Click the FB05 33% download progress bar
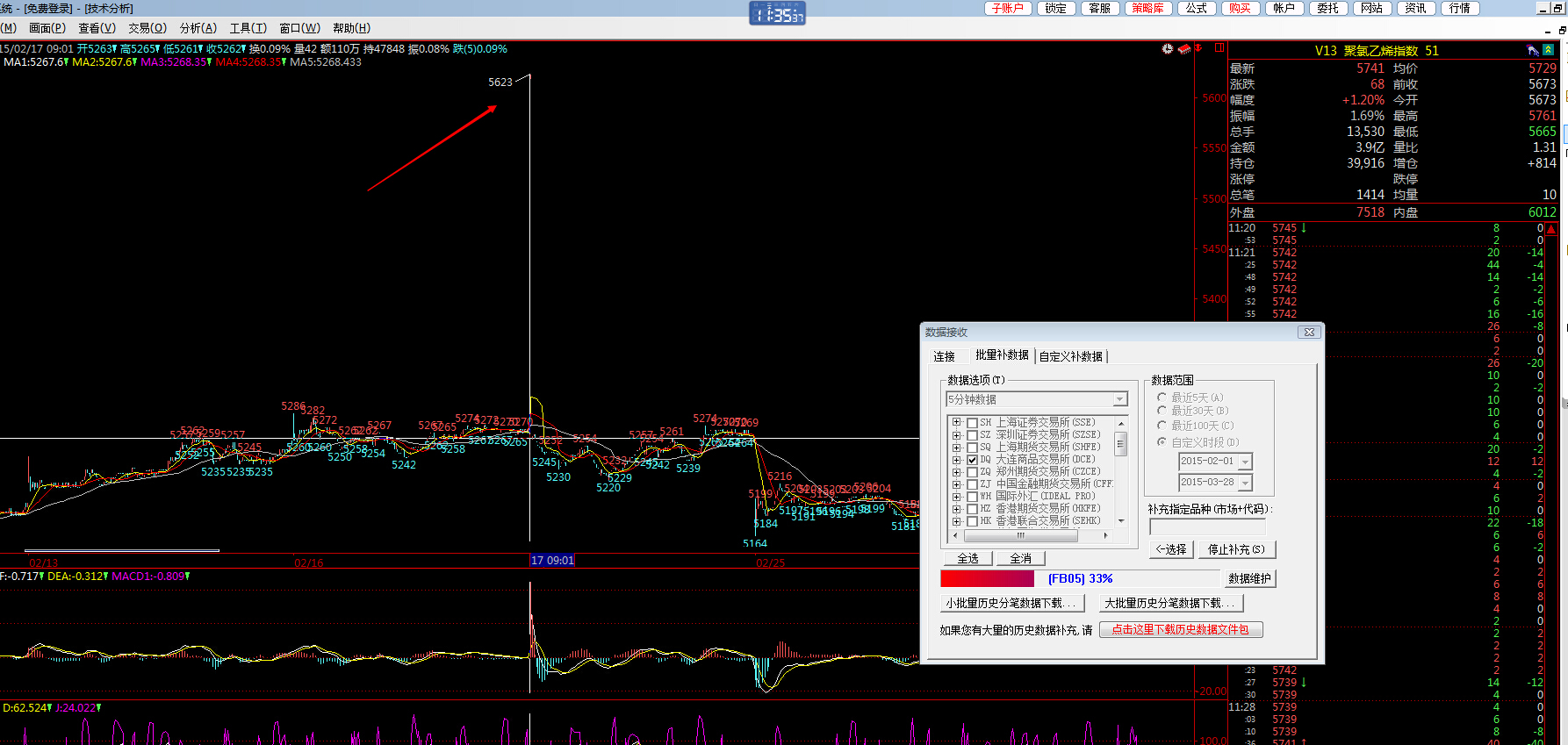Viewport: 1568px width, 745px height. [1080, 579]
